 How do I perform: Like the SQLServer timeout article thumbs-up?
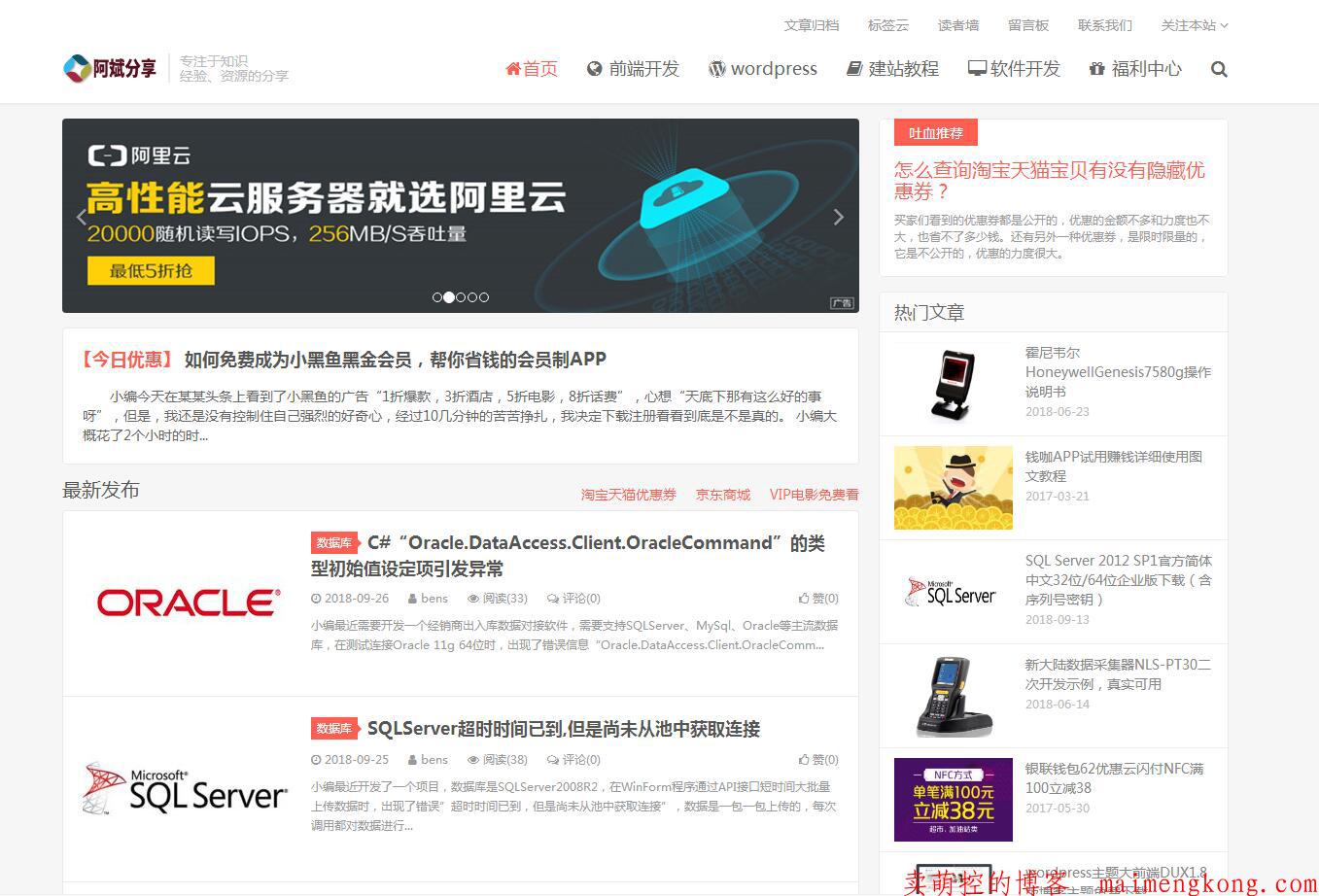818,760
